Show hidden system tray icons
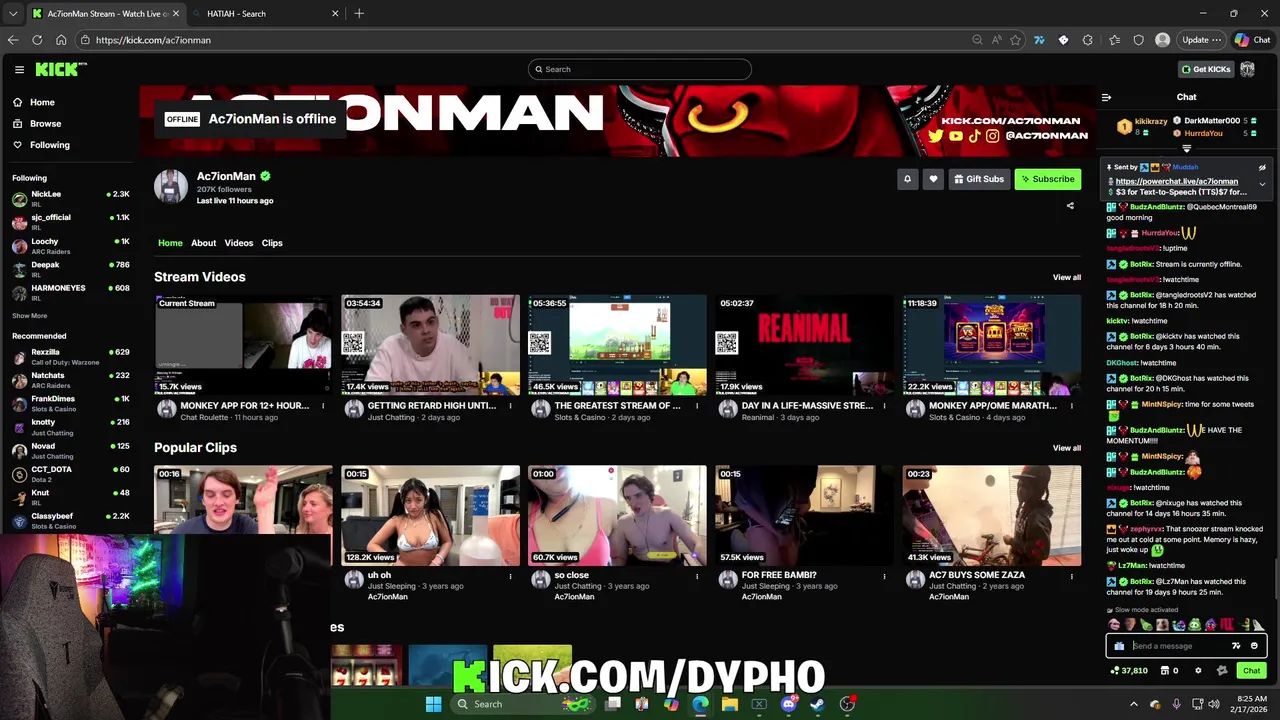This screenshot has height=720, width=1280. point(1134,704)
